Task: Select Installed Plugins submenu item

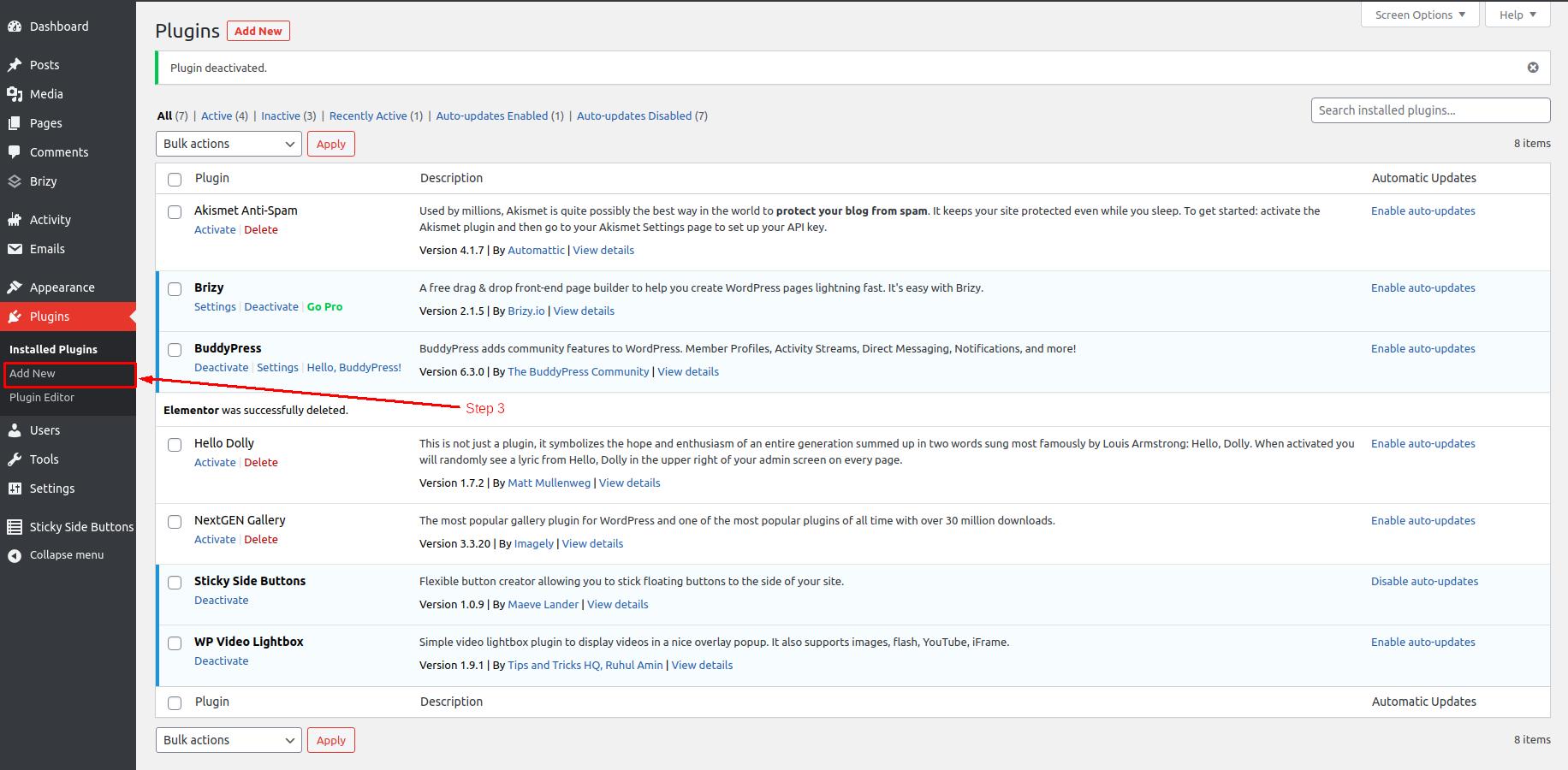Action: pyautogui.click(x=53, y=349)
